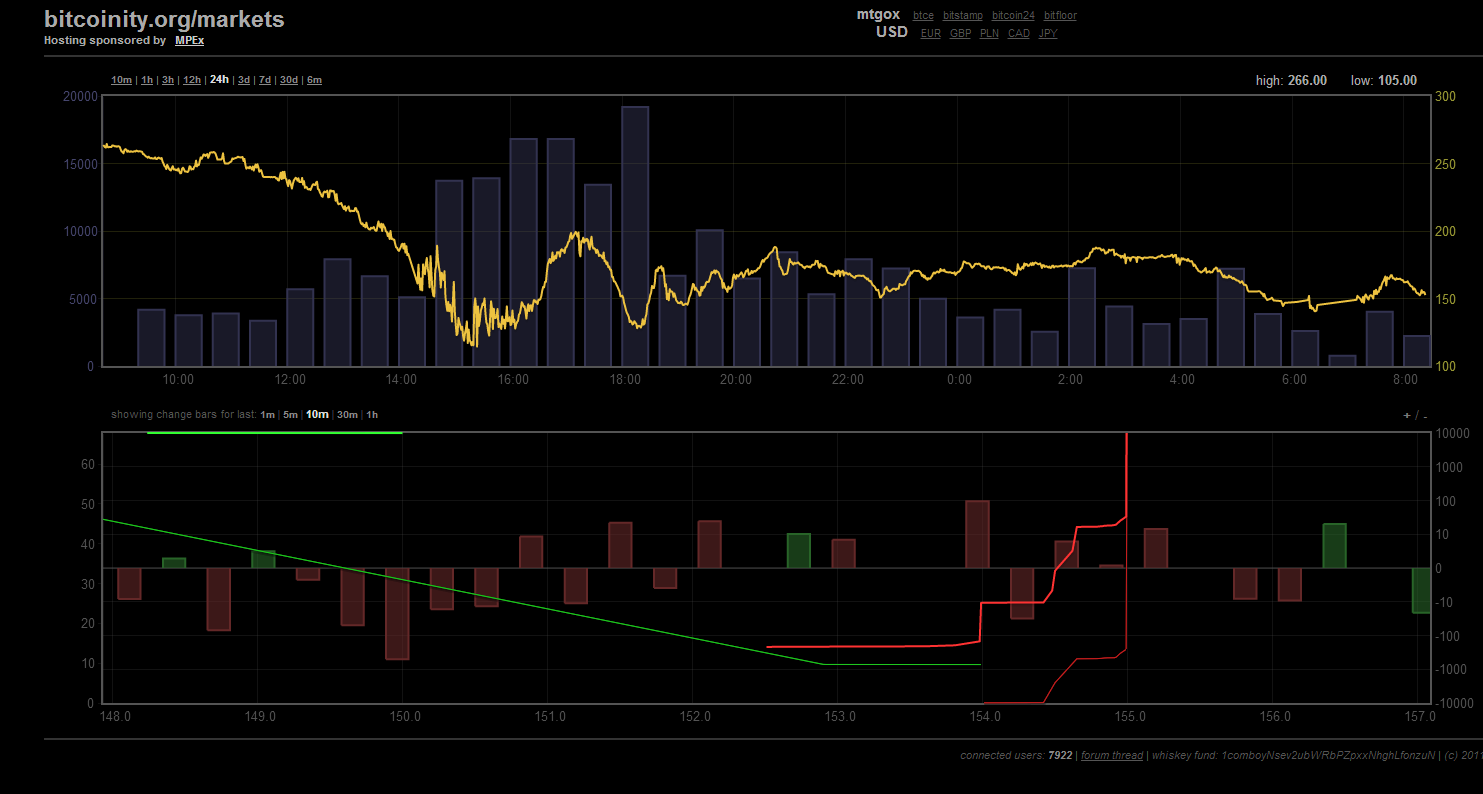Switch currency to JPY
This screenshot has height=794, width=1483.
[1048, 33]
